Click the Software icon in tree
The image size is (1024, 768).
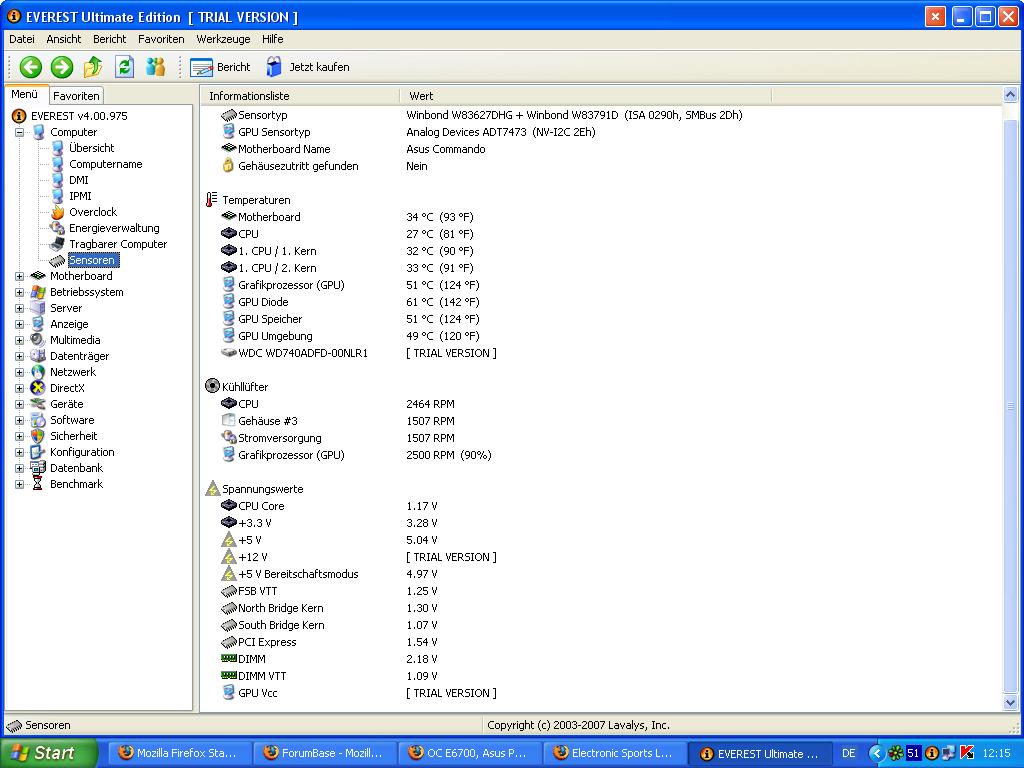point(38,420)
